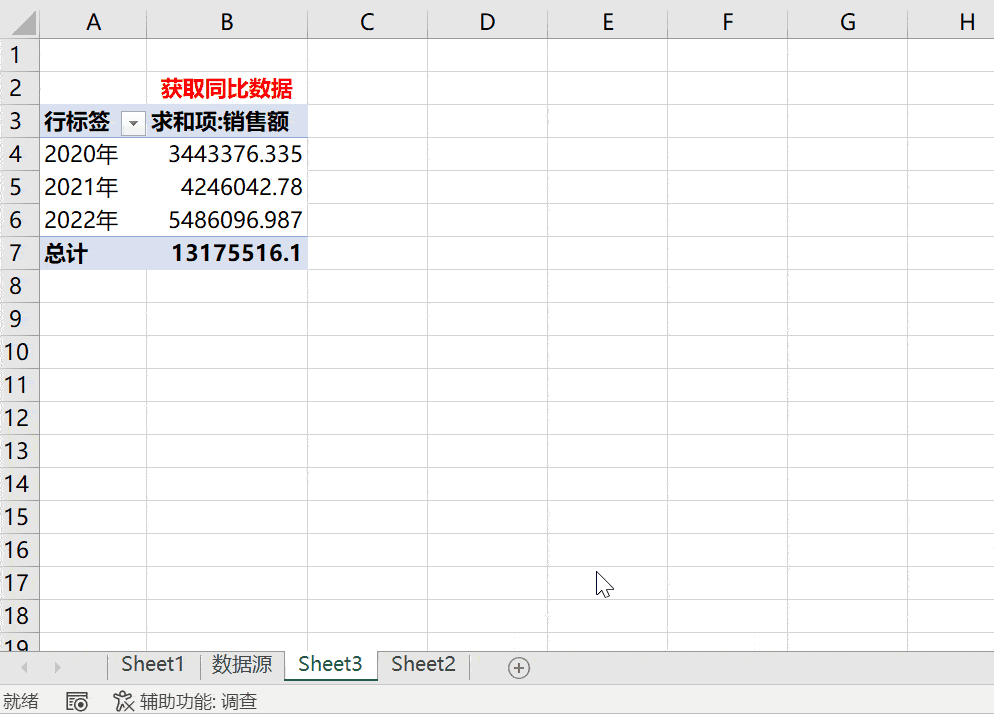Add a new sheet with plus icon
This screenshot has height=714, width=994.
pos(519,668)
